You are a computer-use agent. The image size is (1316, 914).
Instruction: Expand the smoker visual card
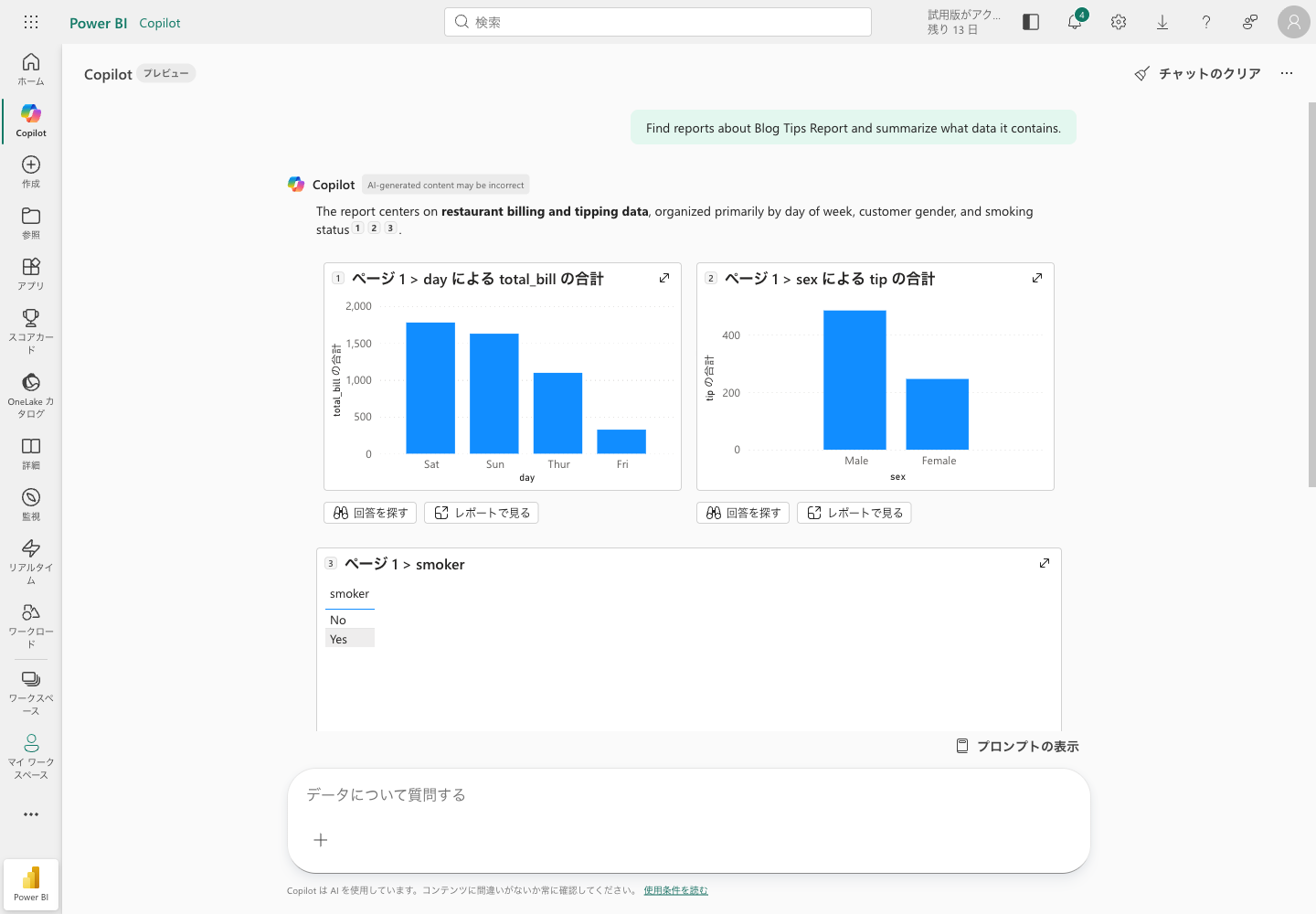point(1045,563)
